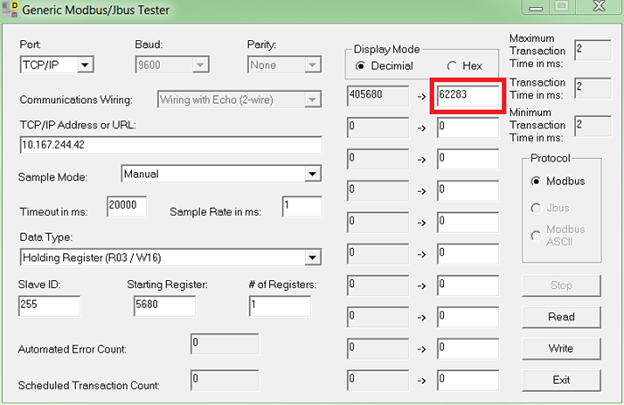Viewport: 624px width, 405px height.
Task: Open the Baud dropdown showing 9600
Action: [200, 65]
